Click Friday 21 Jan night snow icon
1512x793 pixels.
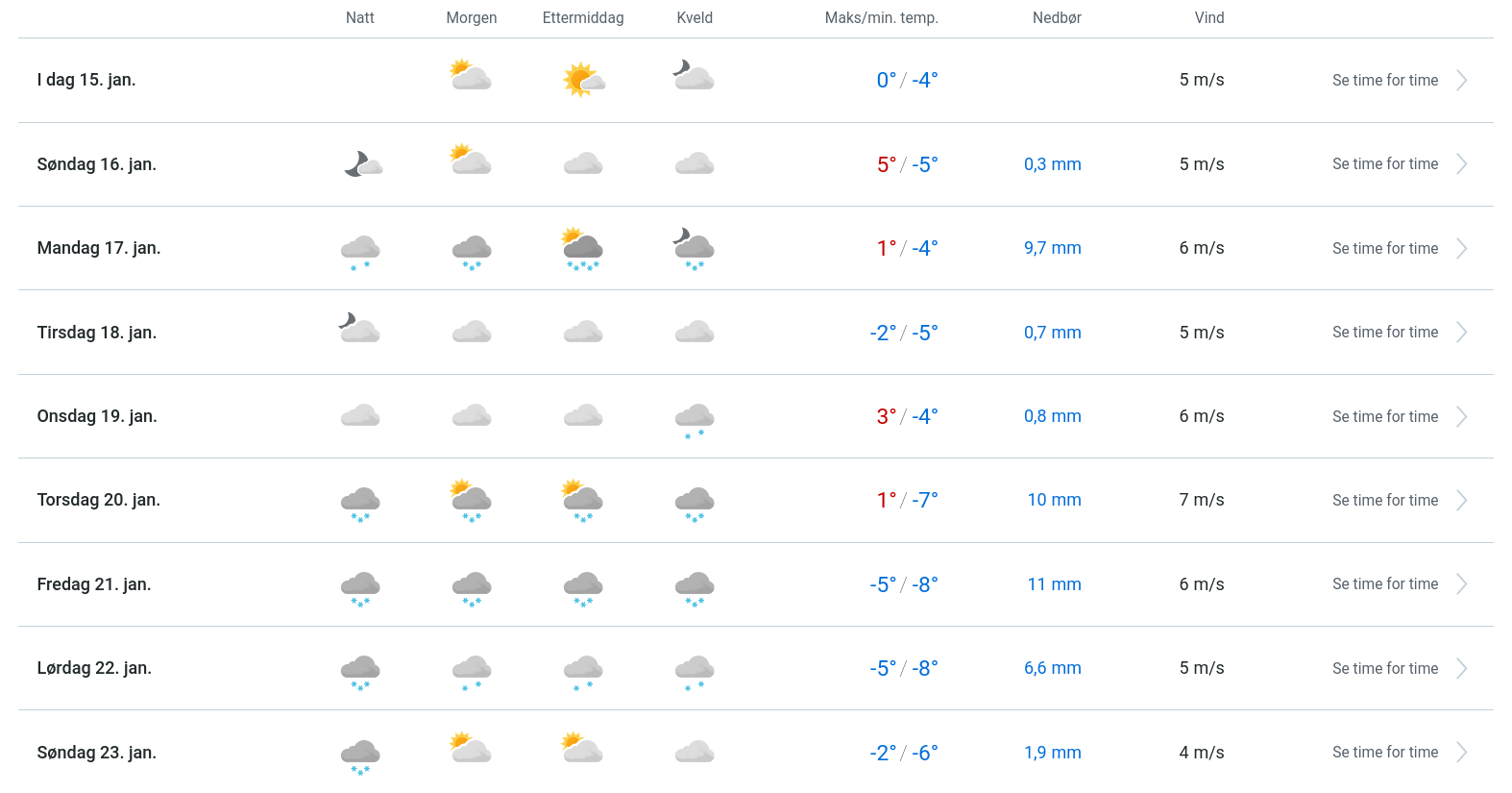pos(360,587)
